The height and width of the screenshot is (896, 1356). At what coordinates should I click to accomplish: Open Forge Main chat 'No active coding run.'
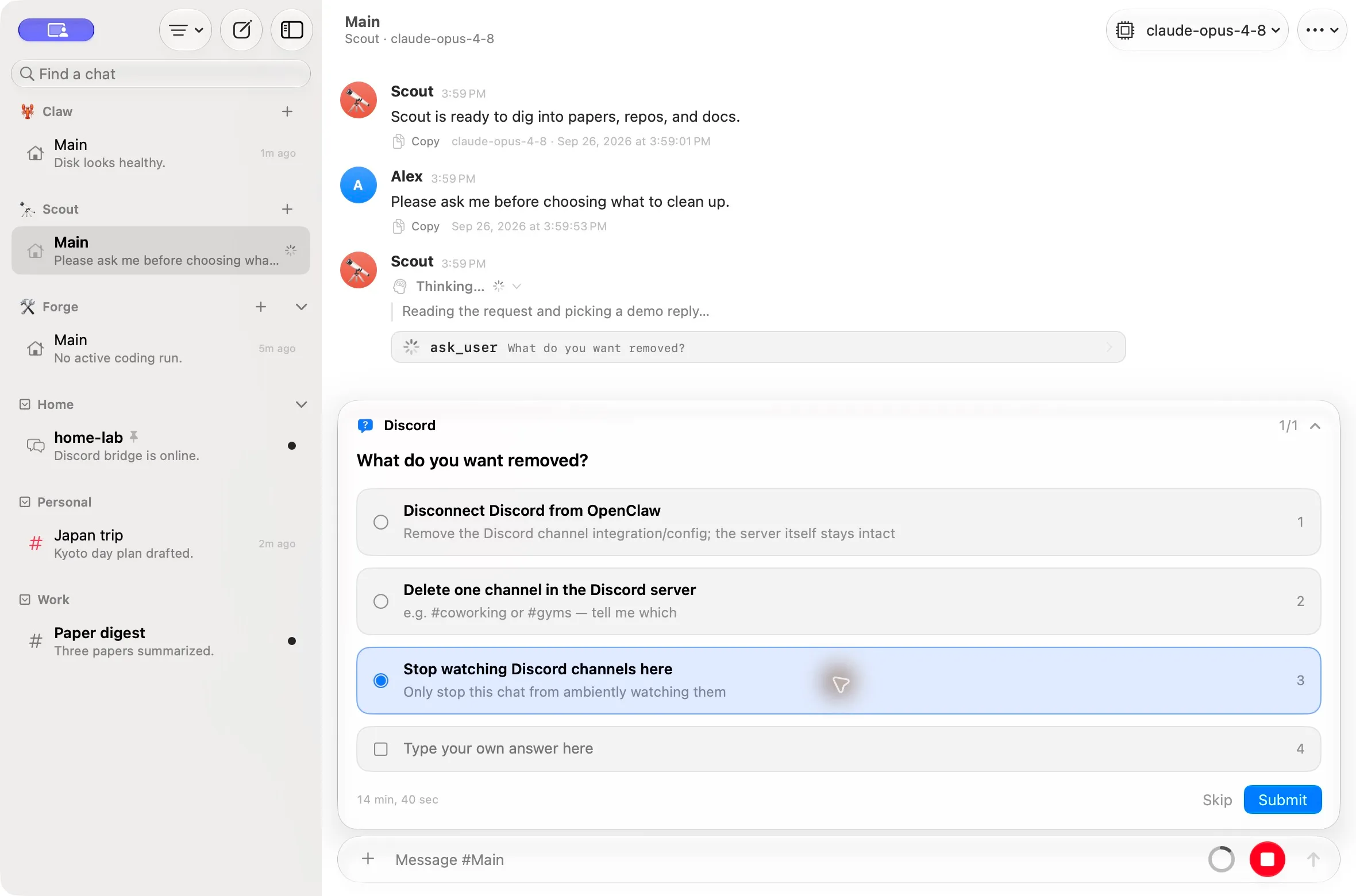tap(161, 349)
